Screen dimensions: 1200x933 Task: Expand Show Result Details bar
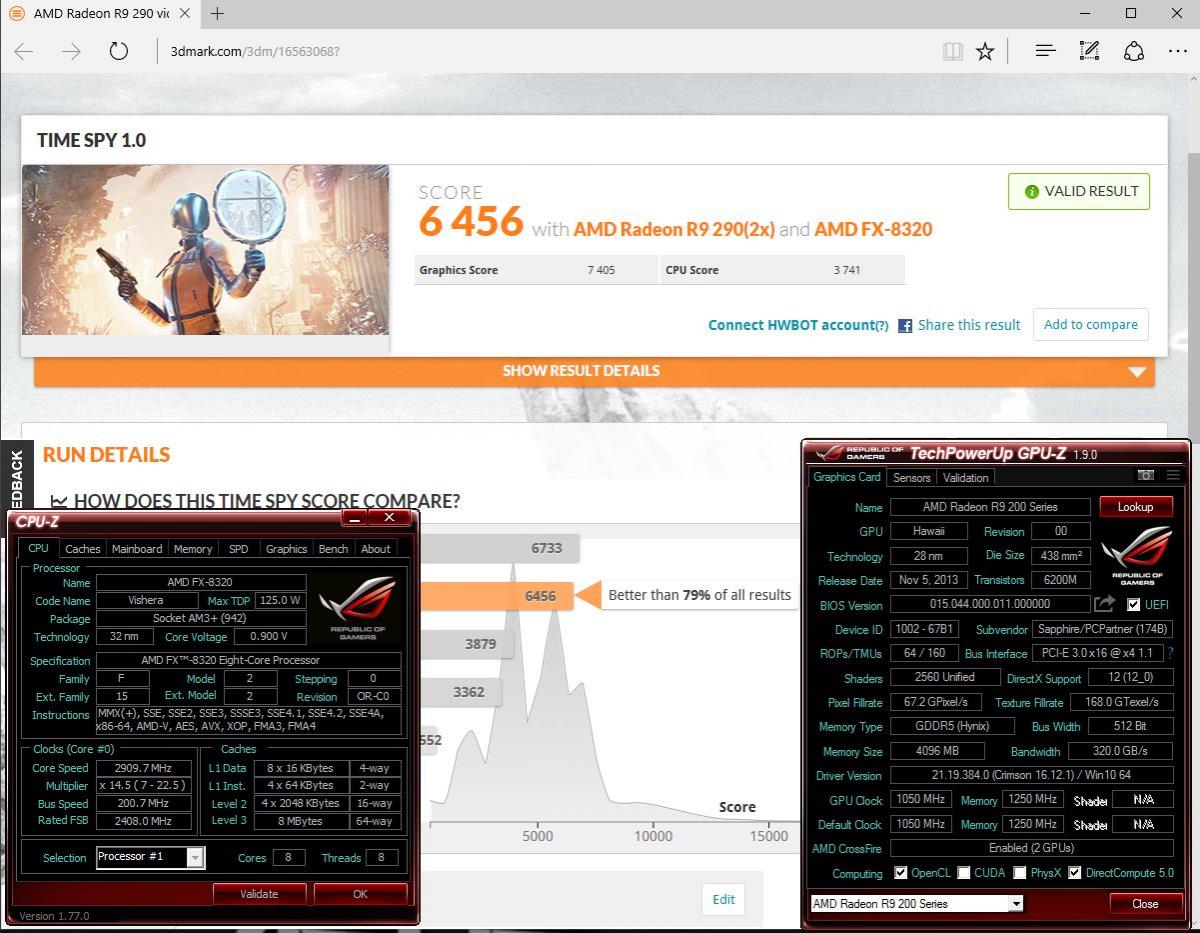click(x=594, y=371)
